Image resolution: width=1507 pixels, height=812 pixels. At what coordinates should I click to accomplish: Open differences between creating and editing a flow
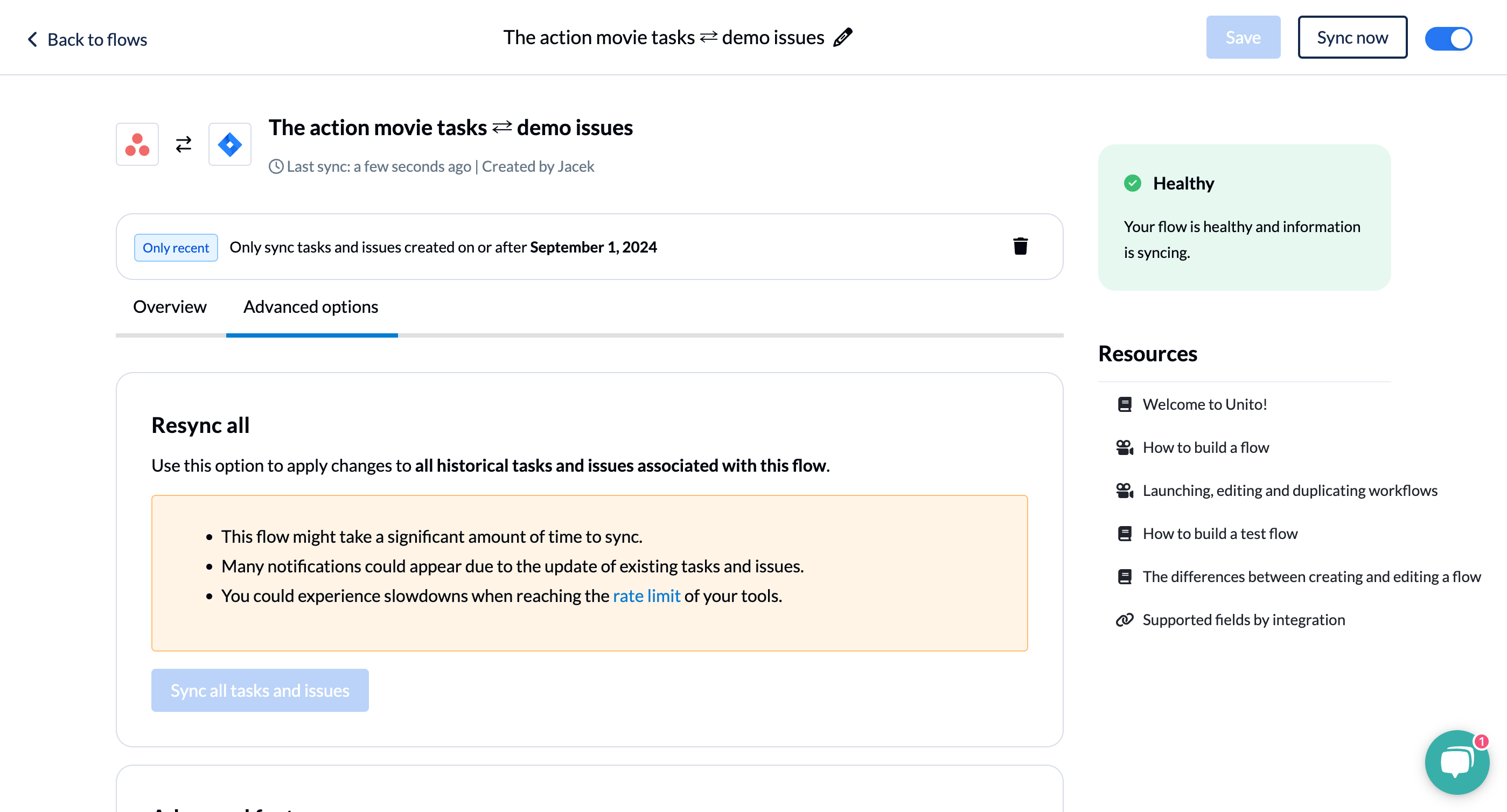(x=1311, y=577)
